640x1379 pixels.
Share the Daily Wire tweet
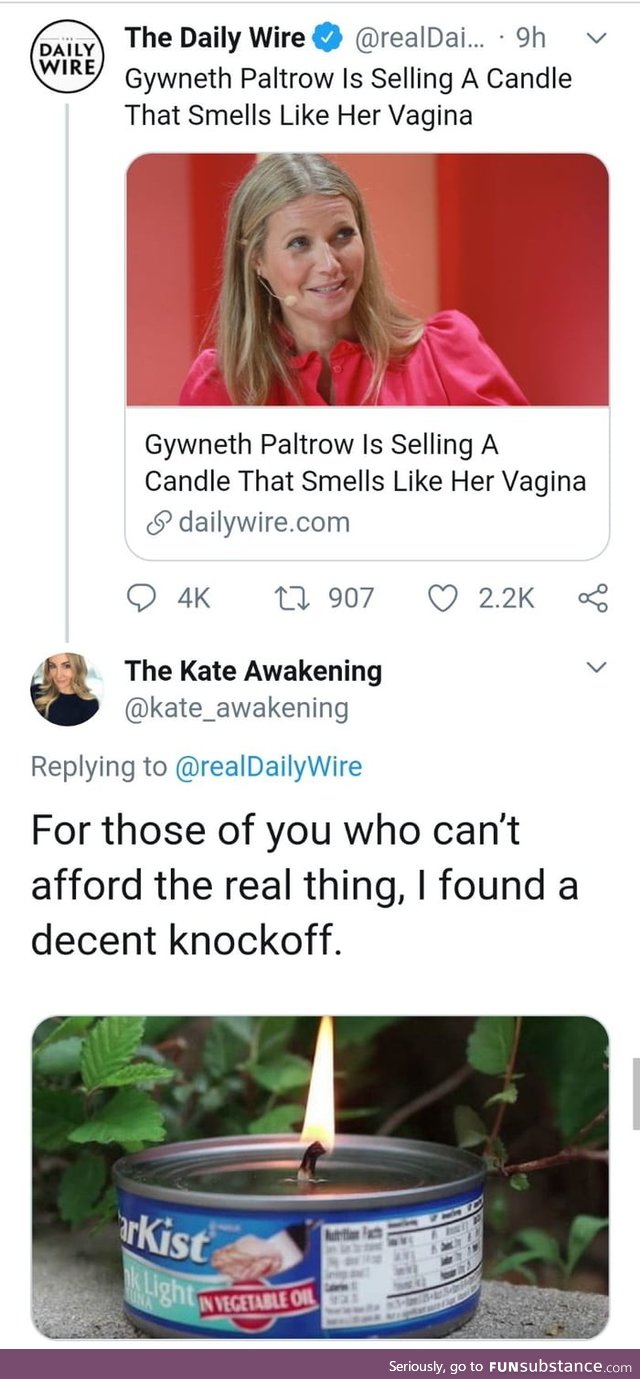pos(593,598)
